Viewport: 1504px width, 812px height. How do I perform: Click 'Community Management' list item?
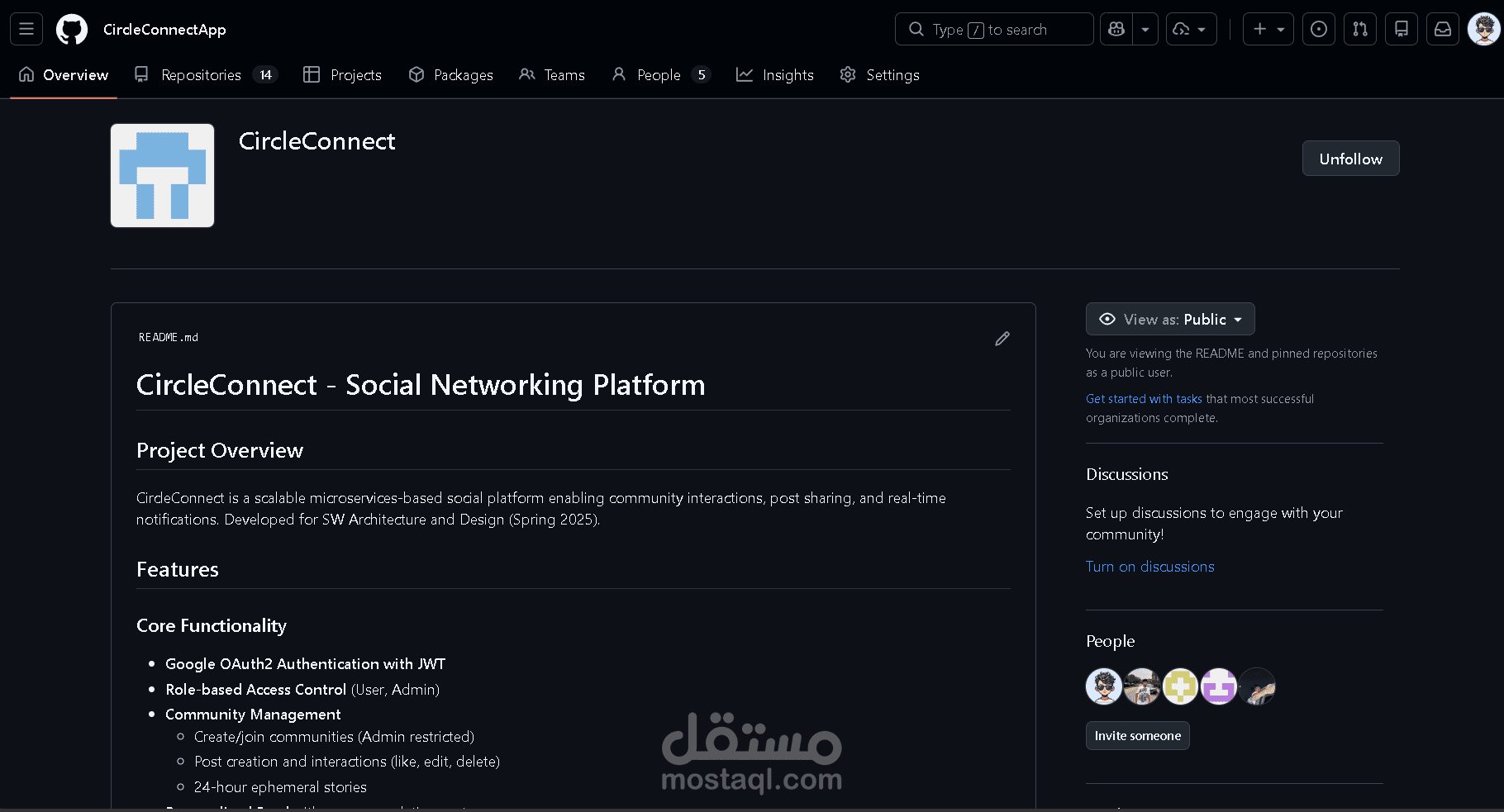(x=253, y=715)
